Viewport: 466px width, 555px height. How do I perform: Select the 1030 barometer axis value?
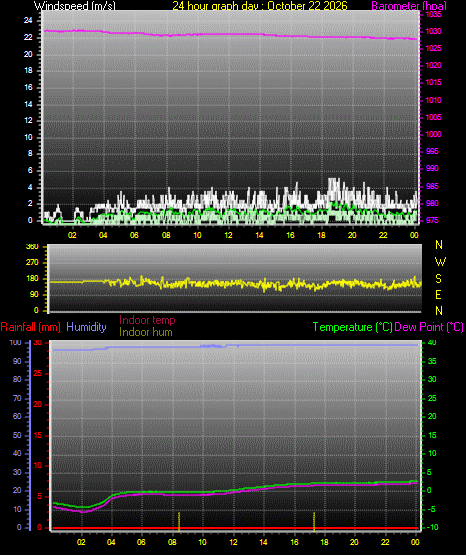pos(434,32)
